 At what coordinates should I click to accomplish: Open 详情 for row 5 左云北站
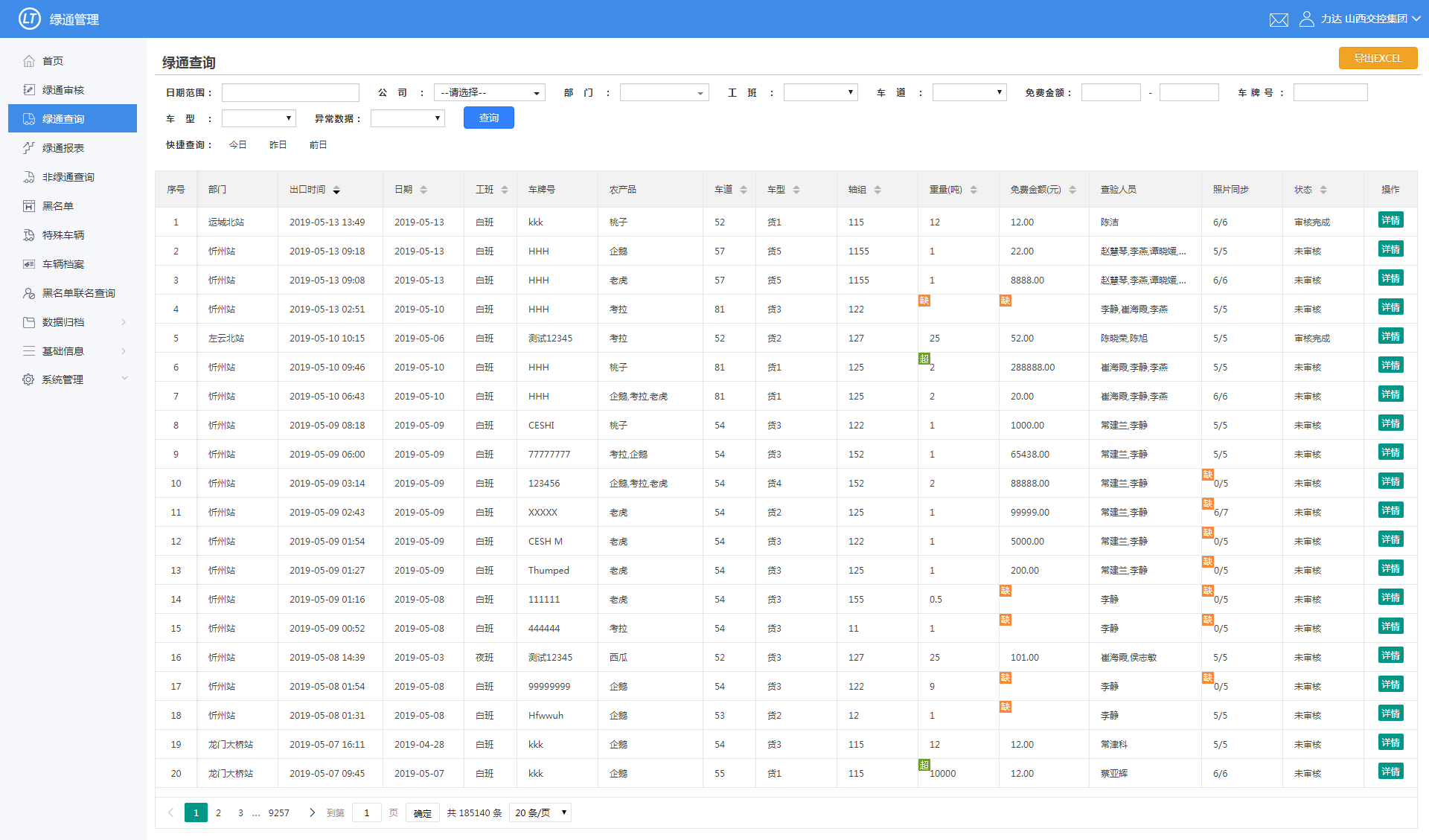coord(1390,336)
